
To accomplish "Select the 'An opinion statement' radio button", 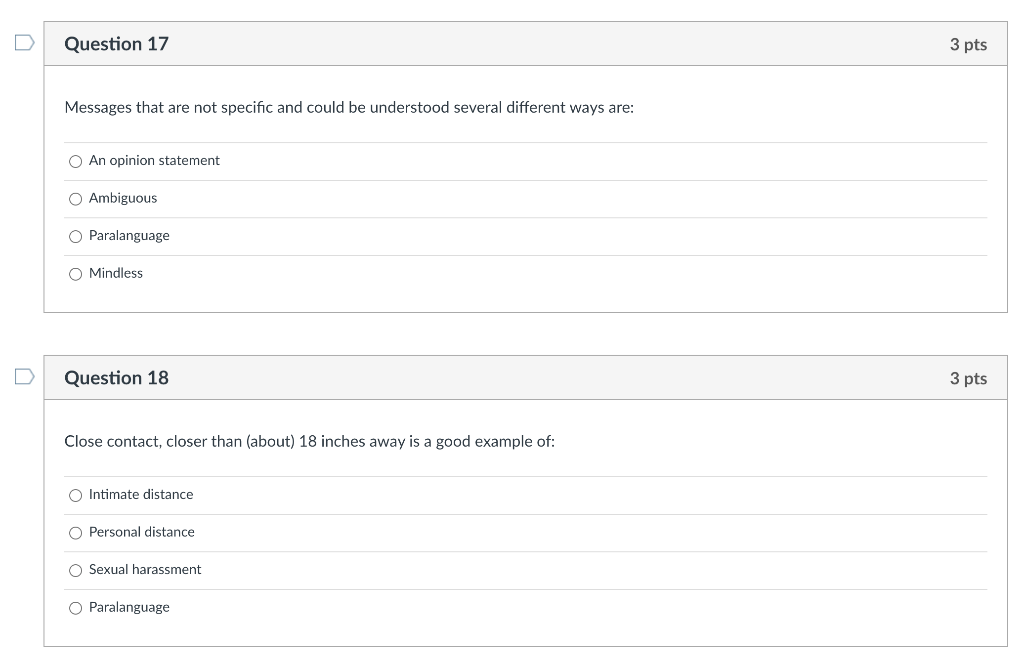I will pos(76,161).
